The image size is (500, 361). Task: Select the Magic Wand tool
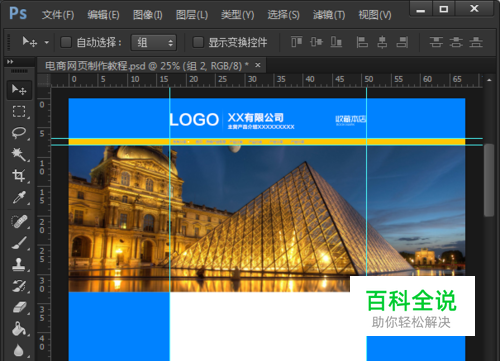(x=19, y=154)
